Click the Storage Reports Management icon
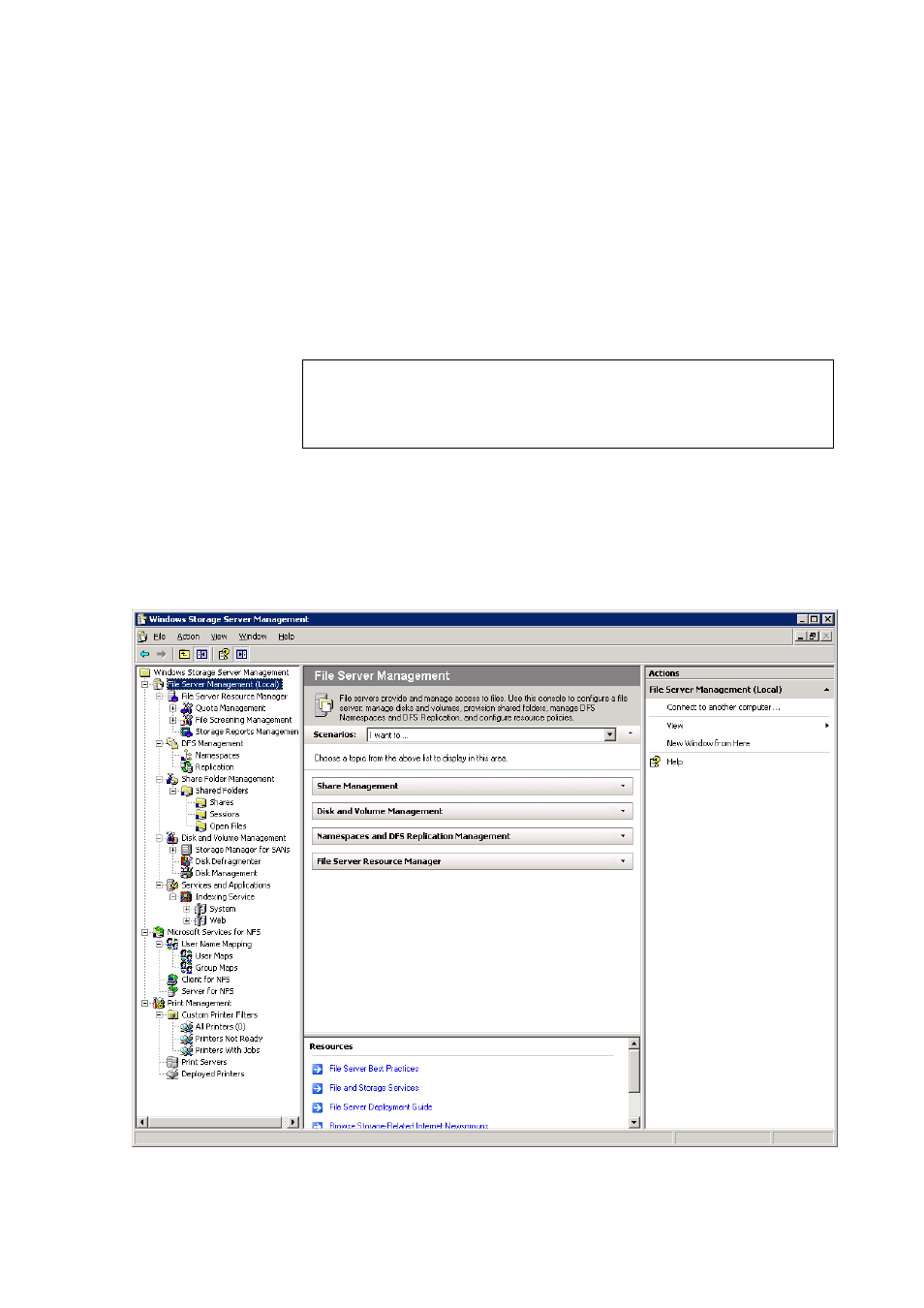Viewport: 924px width, 1308px height. click(187, 732)
